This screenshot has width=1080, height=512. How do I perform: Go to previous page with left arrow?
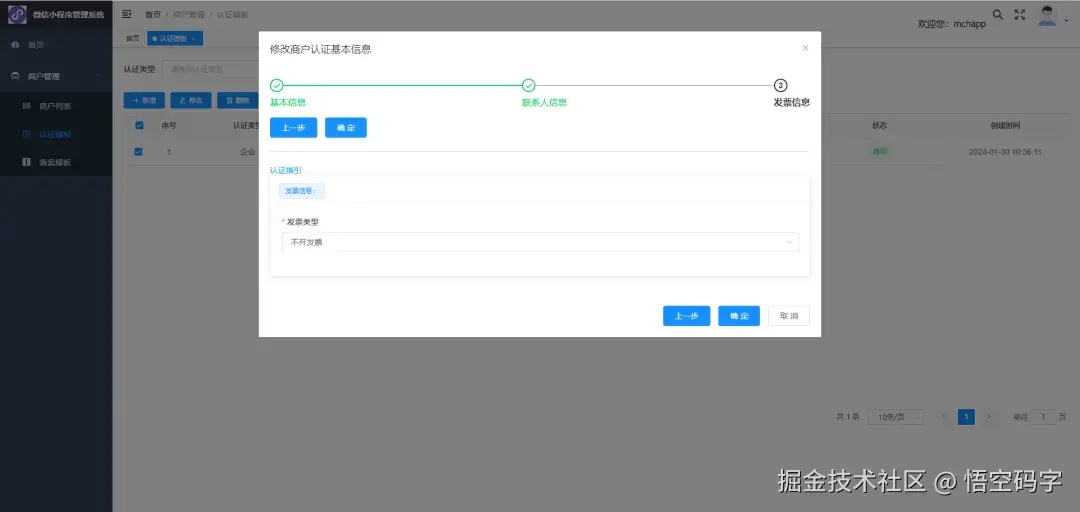pyautogui.click(x=944, y=417)
